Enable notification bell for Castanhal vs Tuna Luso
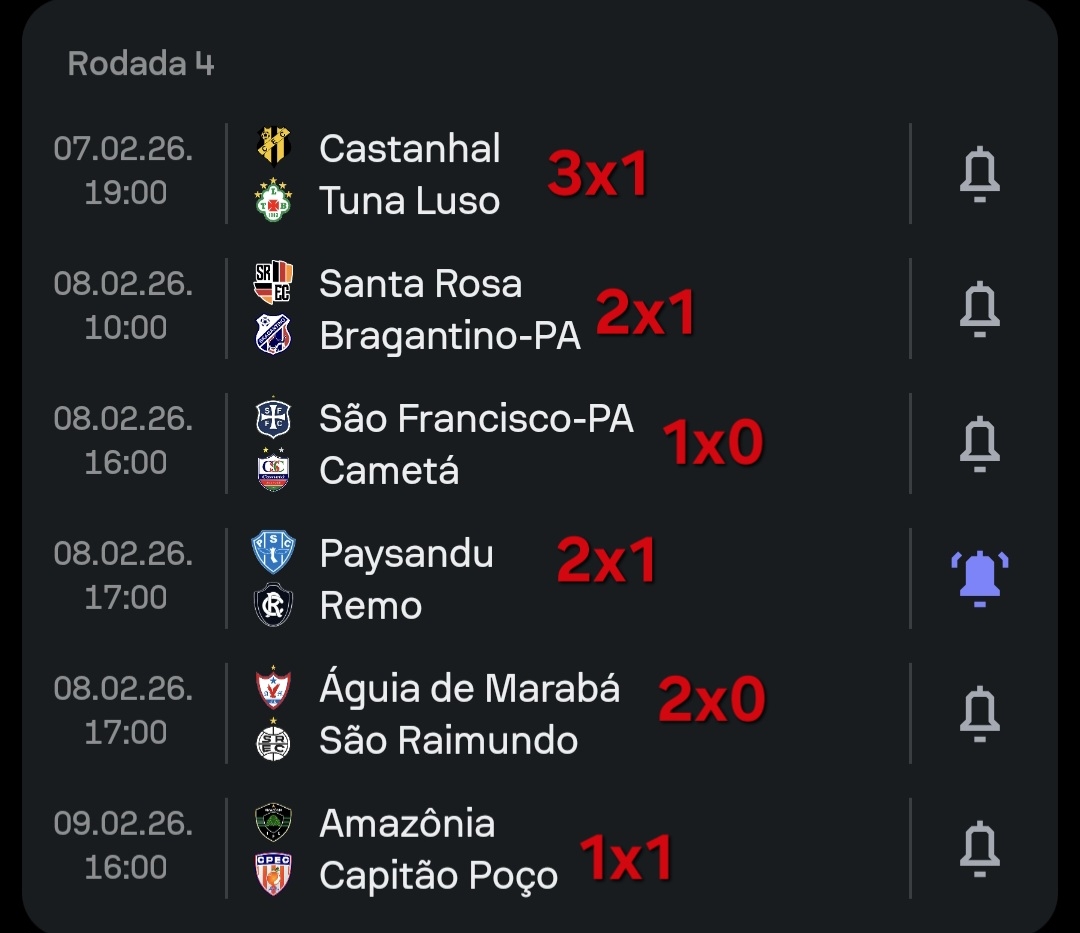This screenshot has height=933, width=1080. point(979,174)
